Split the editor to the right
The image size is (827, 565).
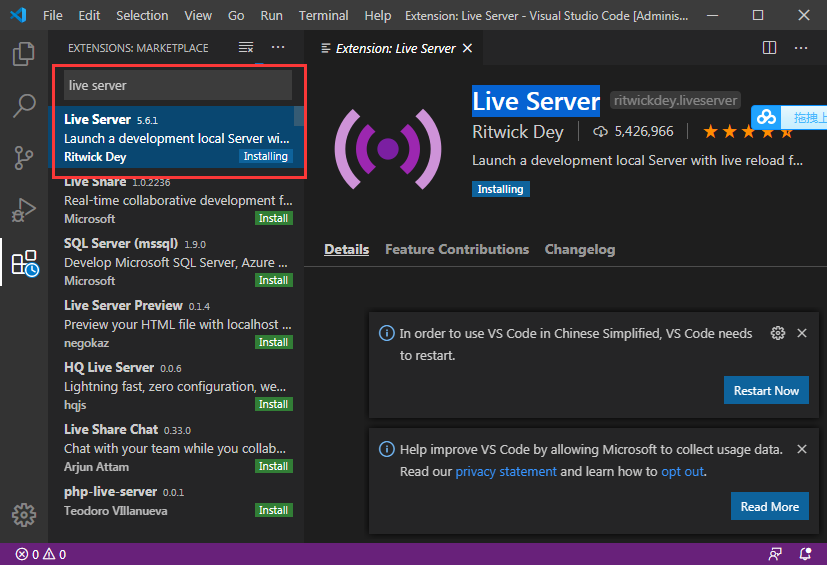(x=770, y=48)
